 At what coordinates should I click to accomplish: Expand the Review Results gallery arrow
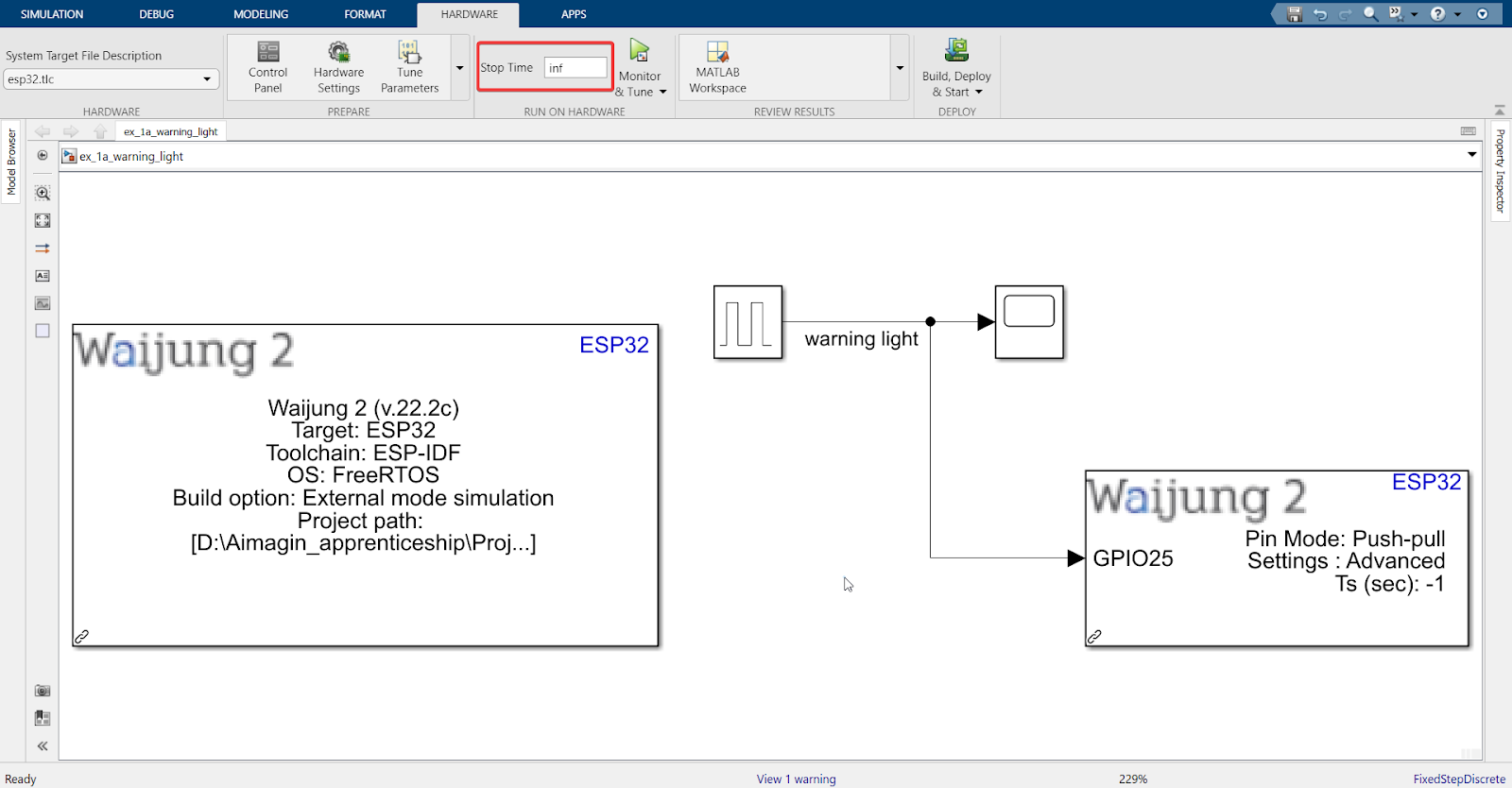pyautogui.click(x=900, y=67)
